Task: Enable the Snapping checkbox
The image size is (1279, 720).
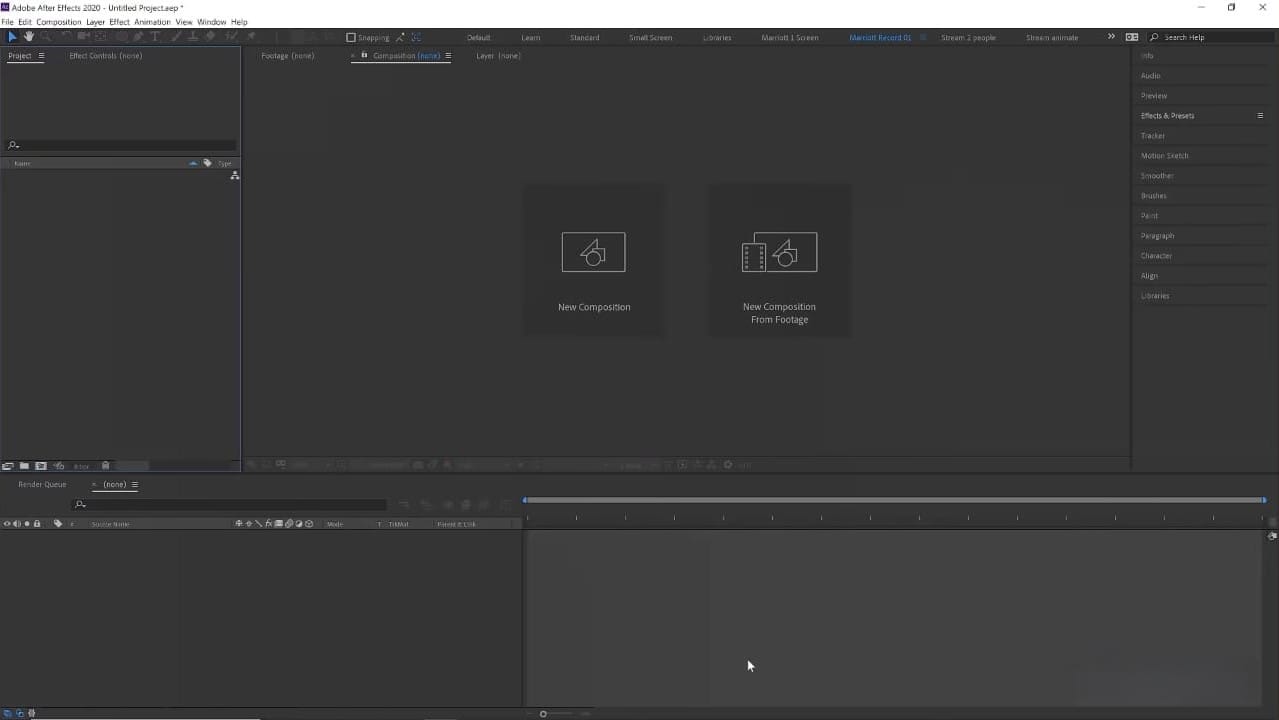Action: [x=351, y=38]
